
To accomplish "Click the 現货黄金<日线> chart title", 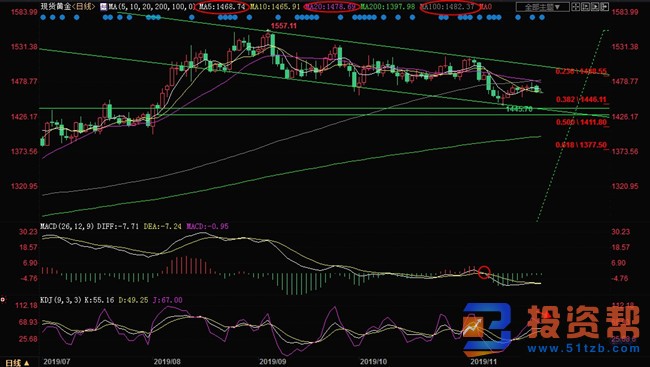I will point(68,7).
